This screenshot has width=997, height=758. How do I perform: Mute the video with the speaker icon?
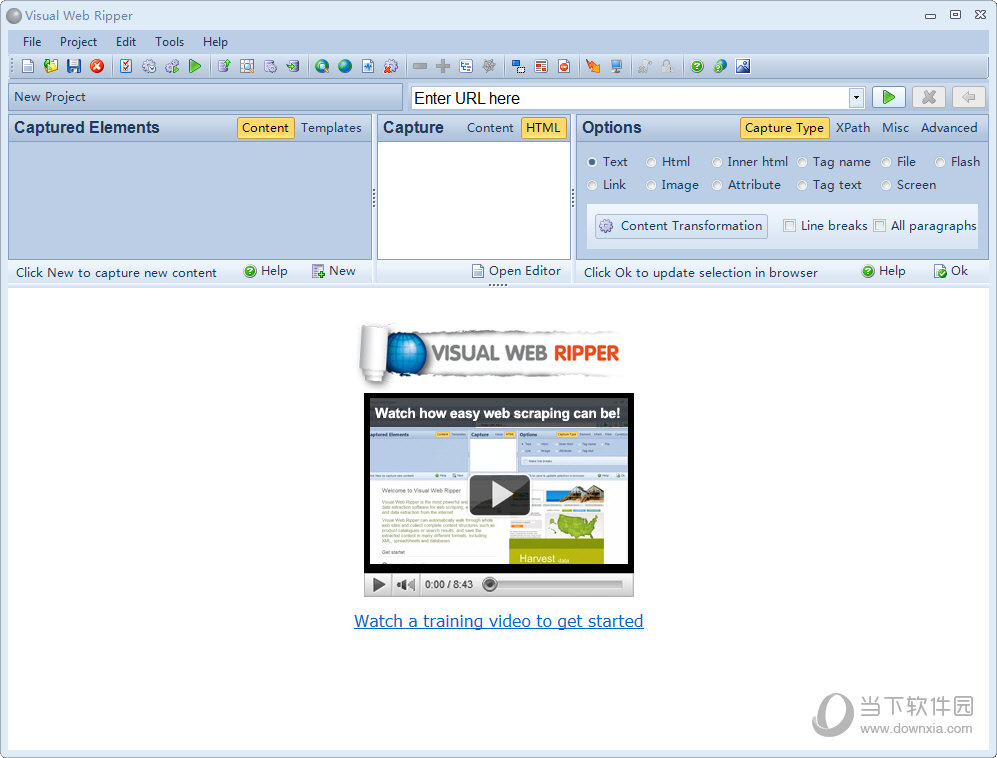[x=405, y=584]
